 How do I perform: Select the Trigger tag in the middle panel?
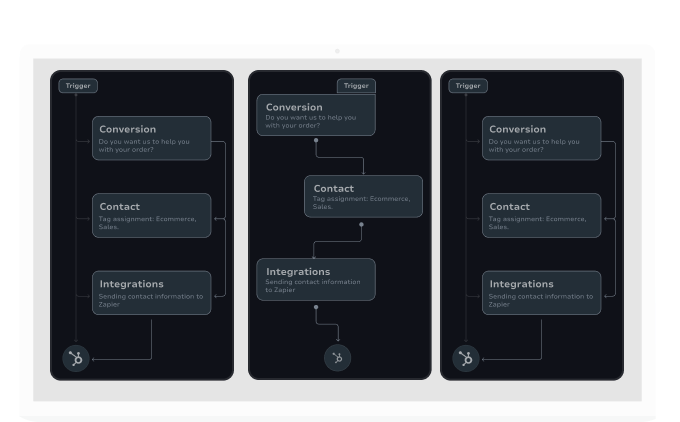click(356, 86)
